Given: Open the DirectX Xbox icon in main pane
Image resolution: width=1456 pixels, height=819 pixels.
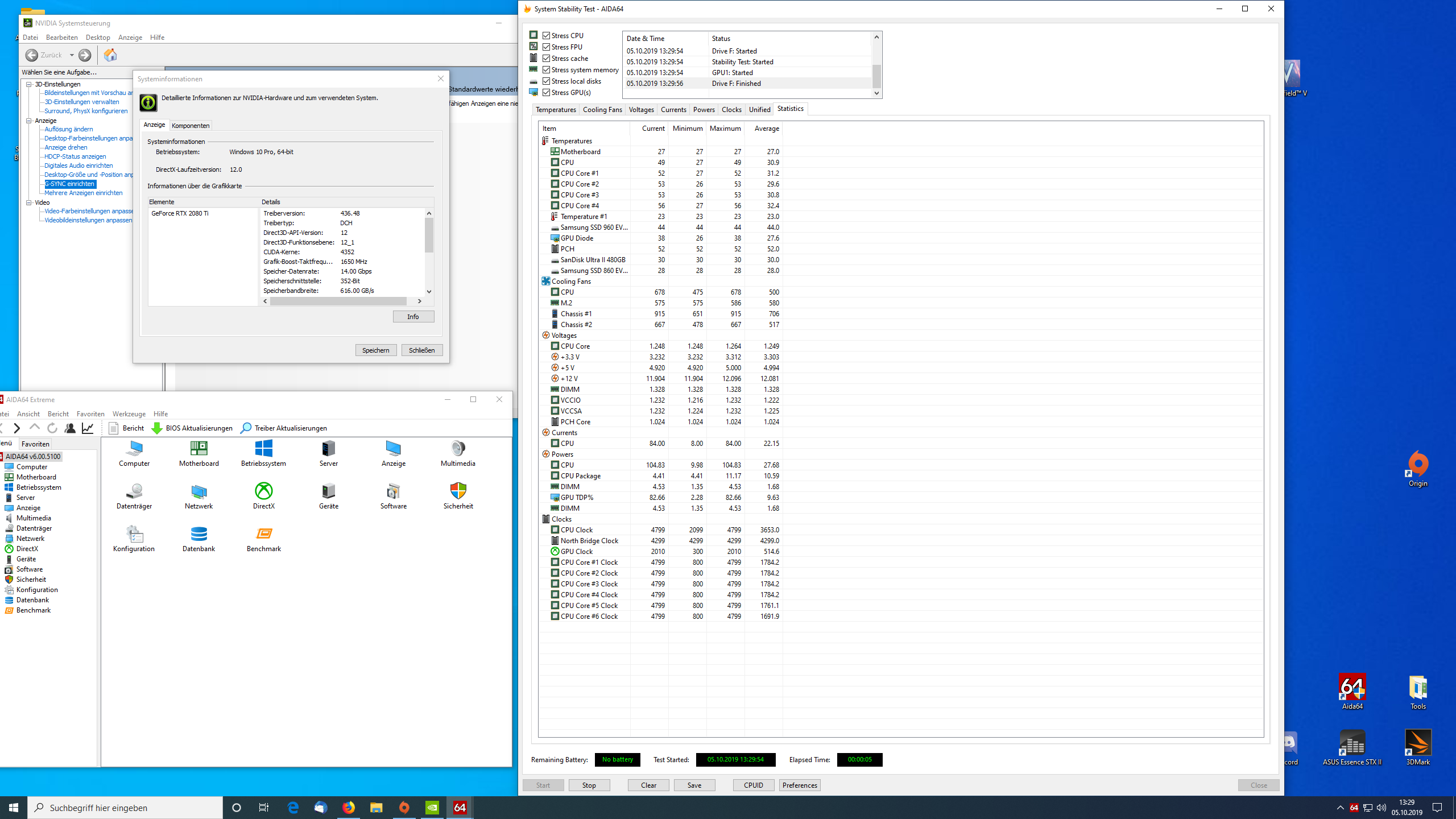Looking at the screenshot, I should point(263,496).
